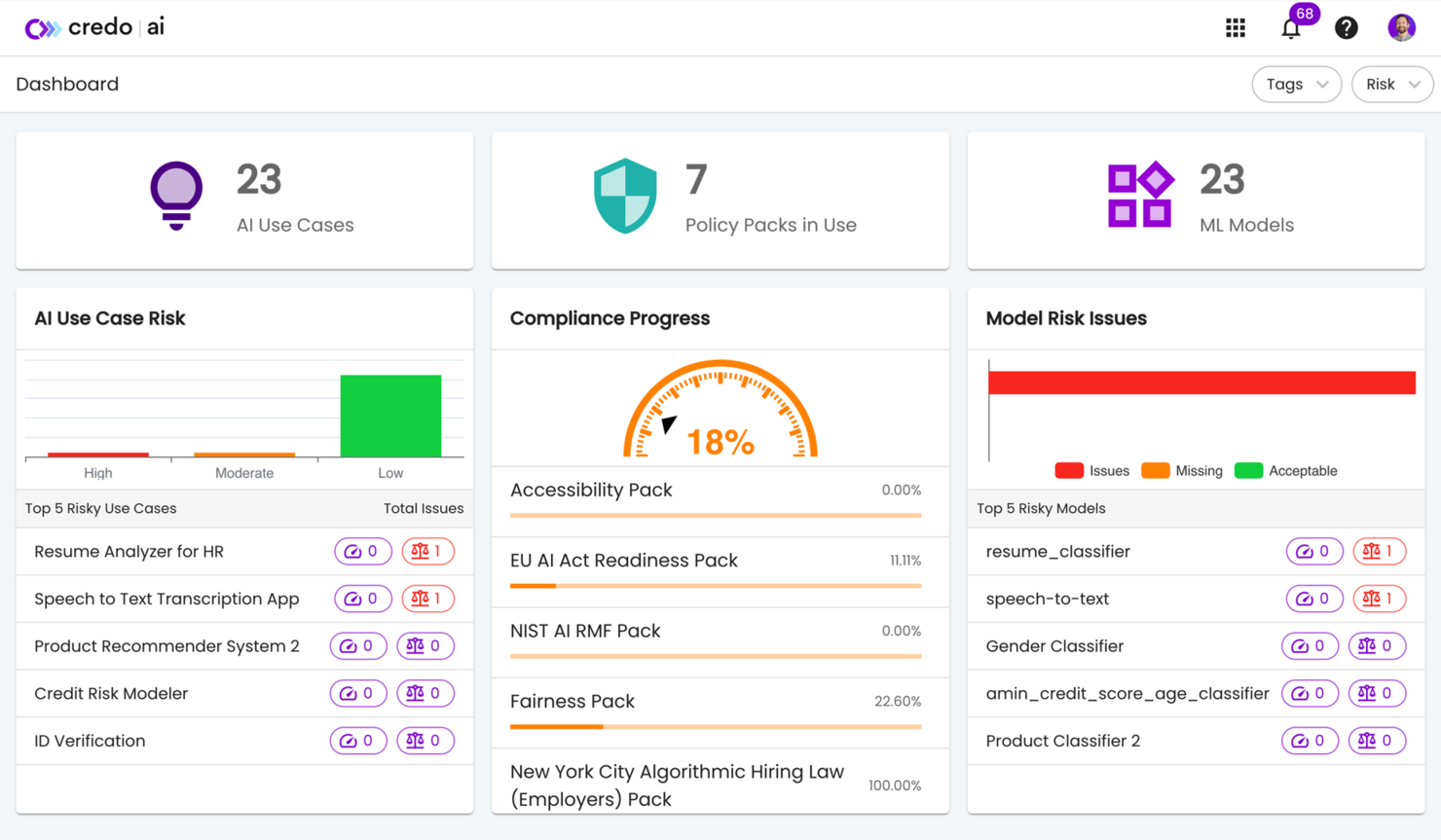
Task: Click red scales badge for Resume Analyzer
Action: click(x=427, y=552)
